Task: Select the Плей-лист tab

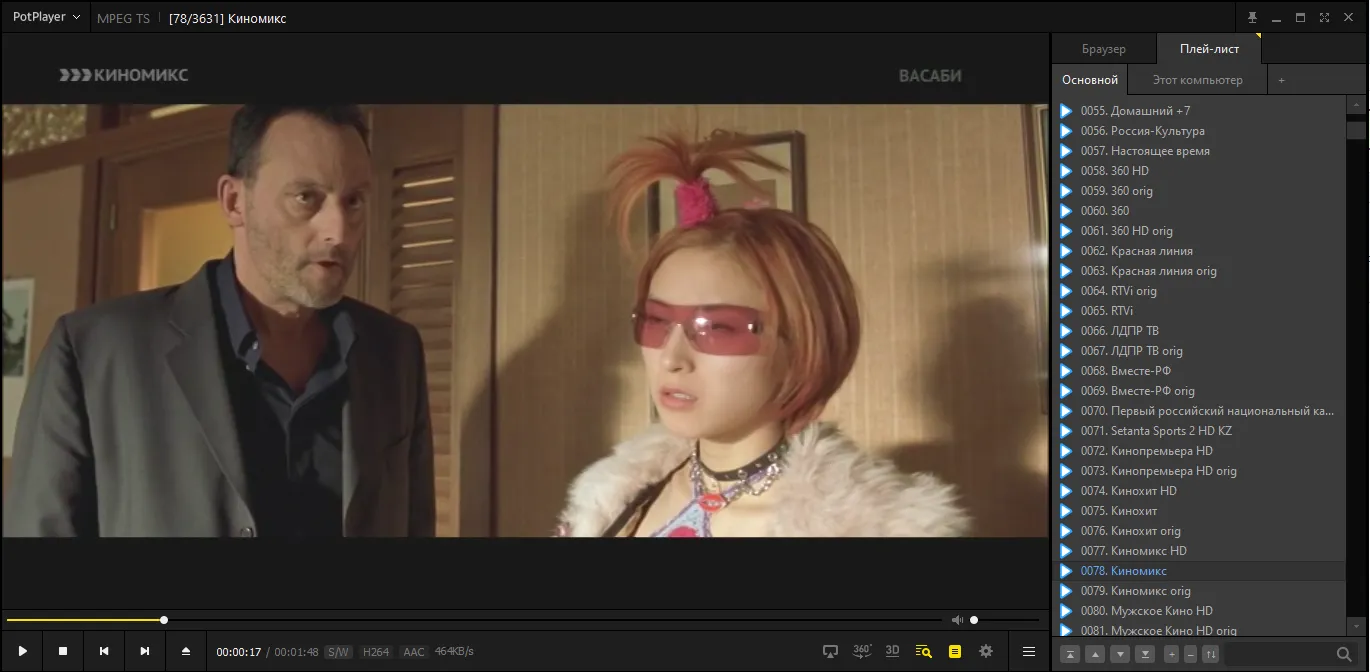Action: point(1209,49)
